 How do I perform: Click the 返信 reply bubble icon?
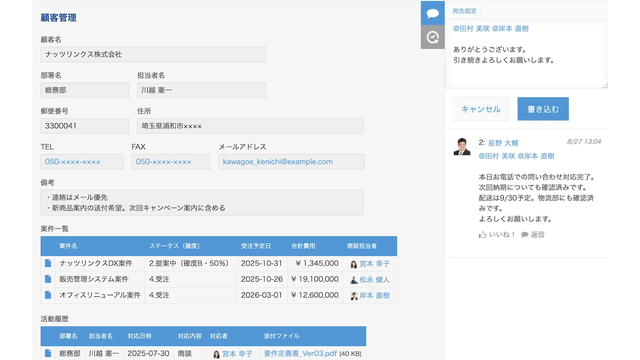coord(525,235)
